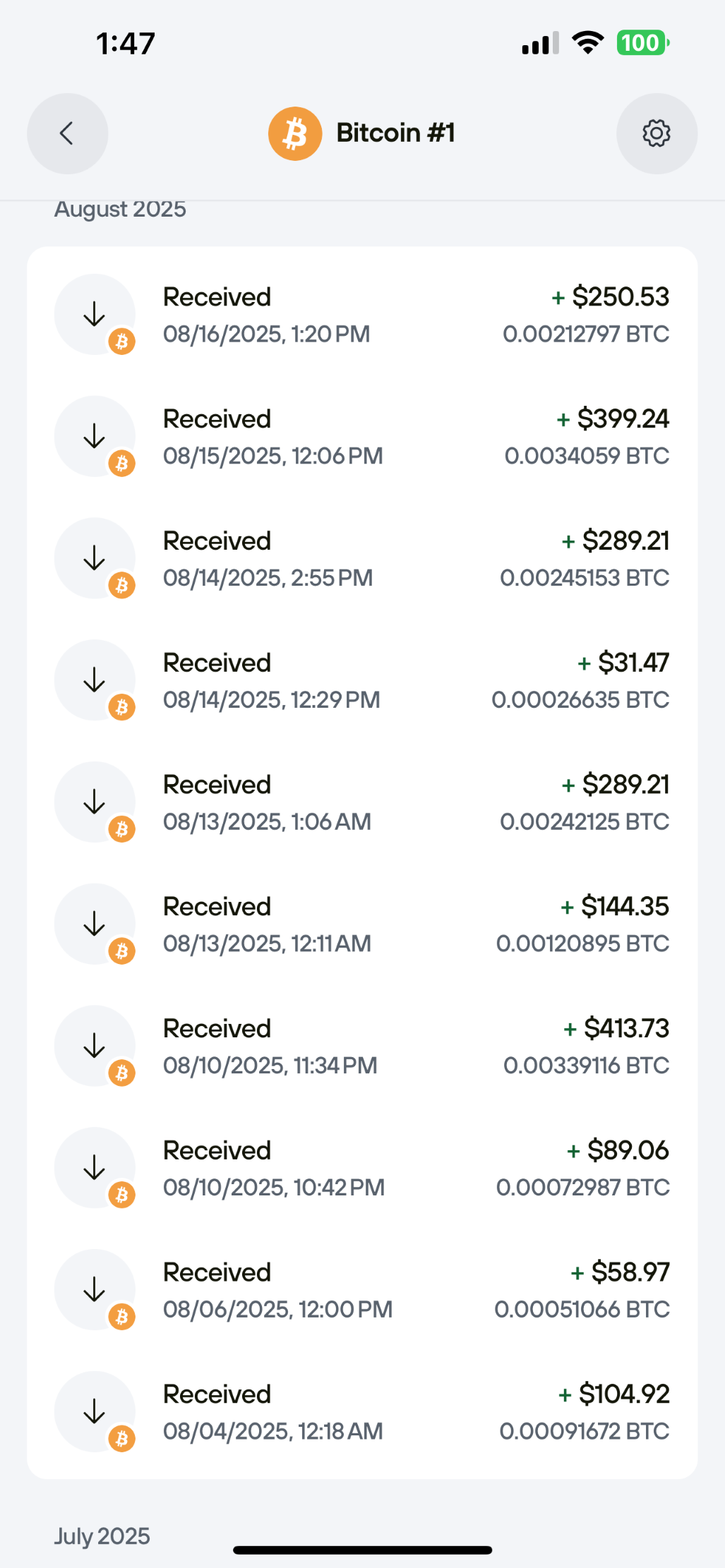Tap receive arrow icon for $413.73 transaction
Image resolution: width=725 pixels, height=1568 pixels.
[x=95, y=1046]
